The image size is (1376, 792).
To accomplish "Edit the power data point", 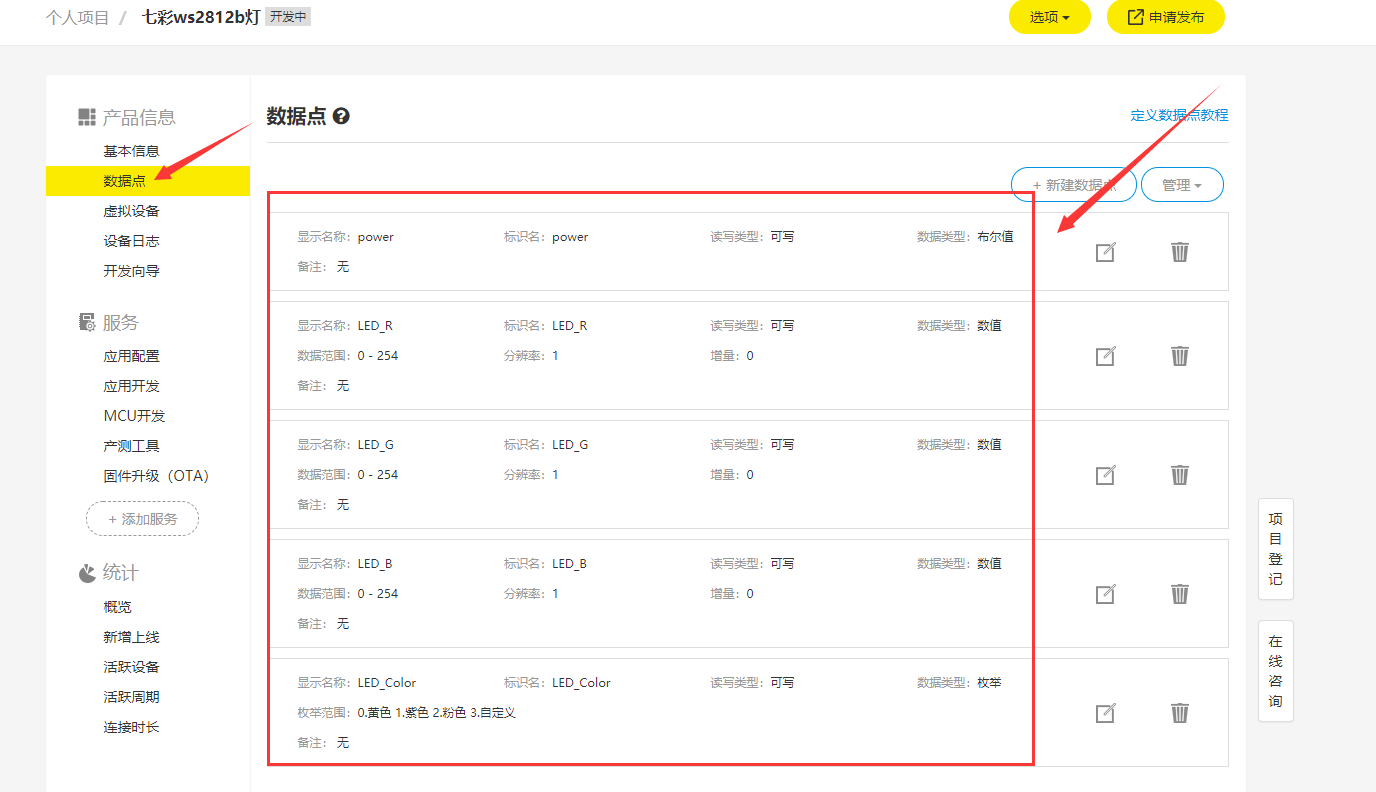I will [x=1105, y=252].
